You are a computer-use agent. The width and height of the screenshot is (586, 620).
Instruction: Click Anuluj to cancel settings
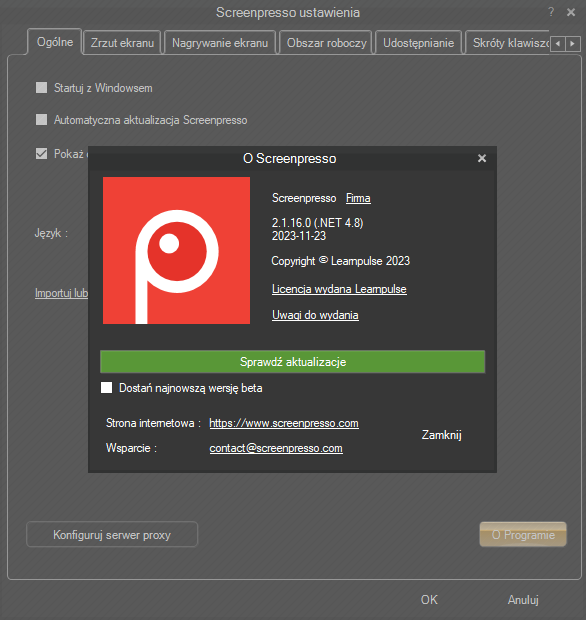click(523, 600)
